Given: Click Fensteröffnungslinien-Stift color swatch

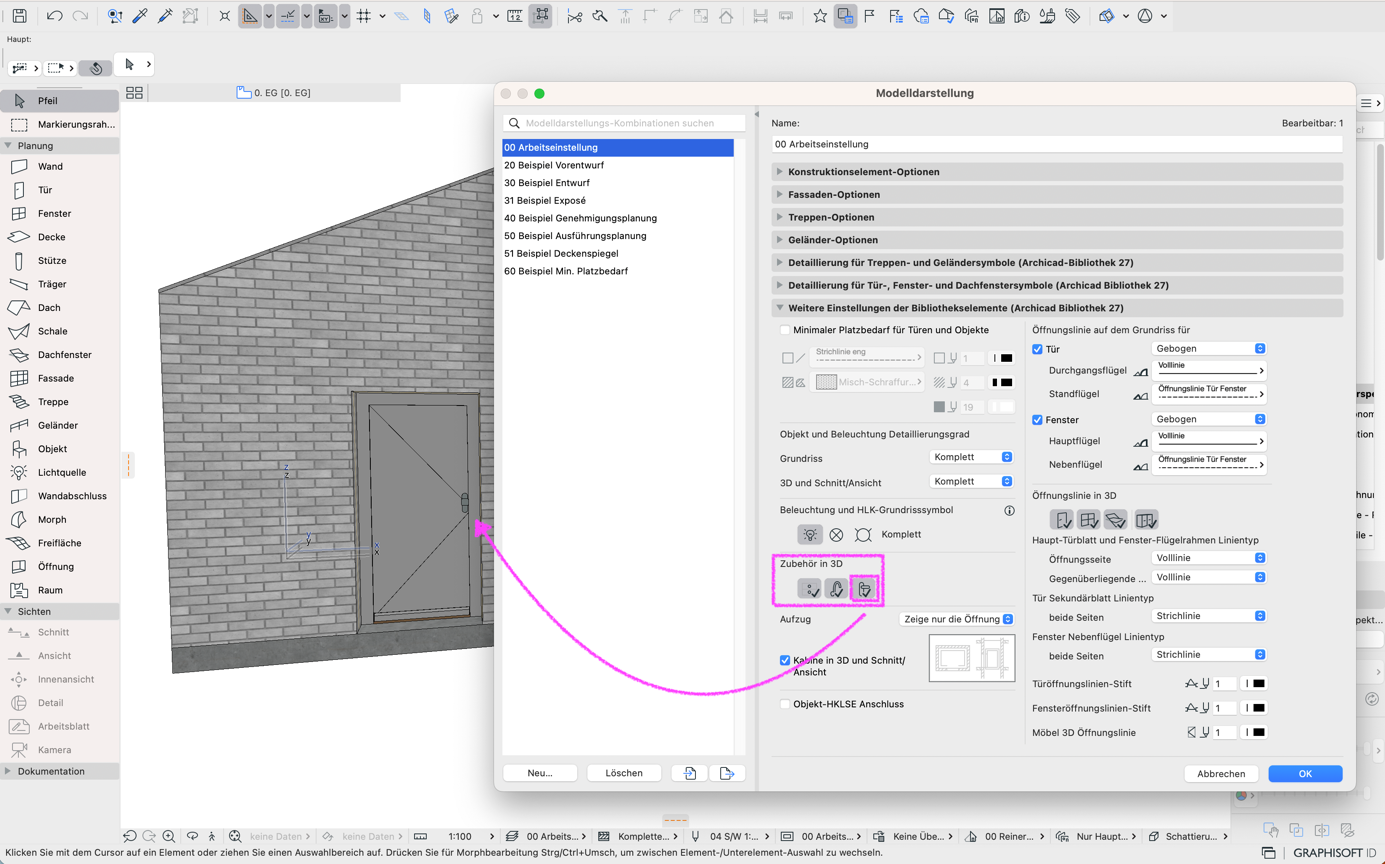Looking at the screenshot, I should [1254, 708].
